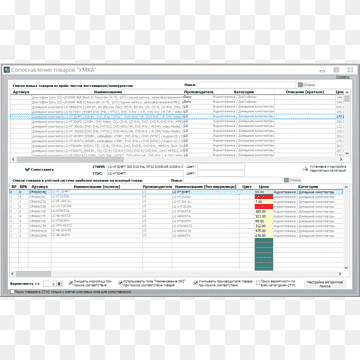The height and width of the screenshot is (360, 360).
Task: Sort upper table by Наименование column
Action: click(108, 92)
